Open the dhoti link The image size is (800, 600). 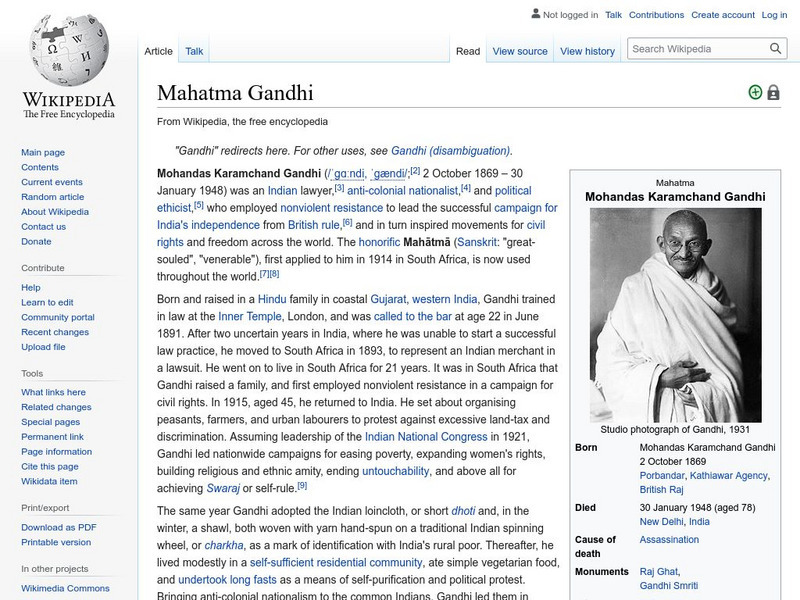463,511
